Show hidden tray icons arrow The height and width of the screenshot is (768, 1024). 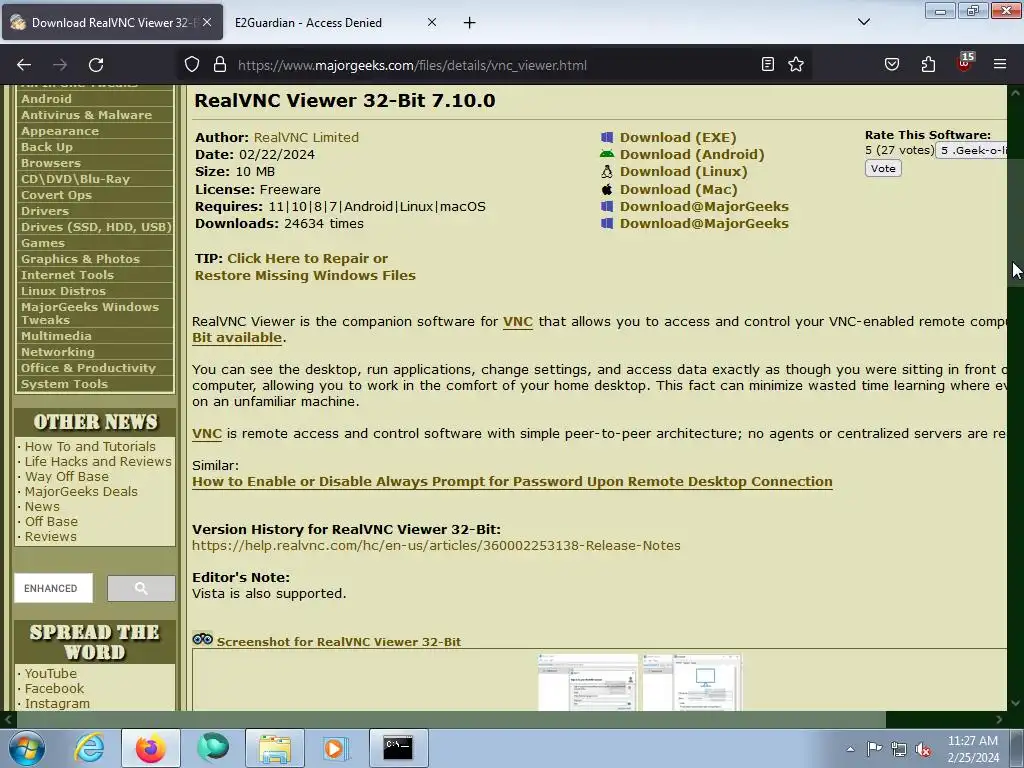[x=850, y=749]
